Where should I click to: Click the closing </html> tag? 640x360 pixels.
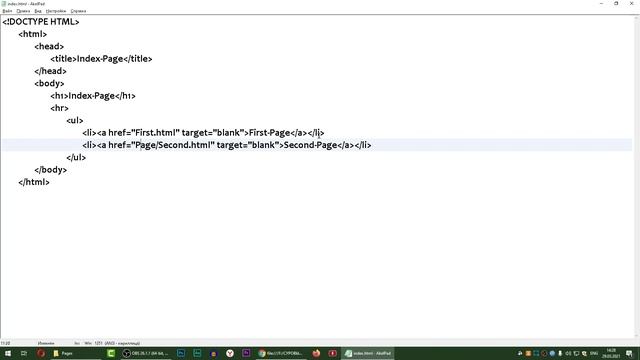pyautogui.click(x=34, y=182)
